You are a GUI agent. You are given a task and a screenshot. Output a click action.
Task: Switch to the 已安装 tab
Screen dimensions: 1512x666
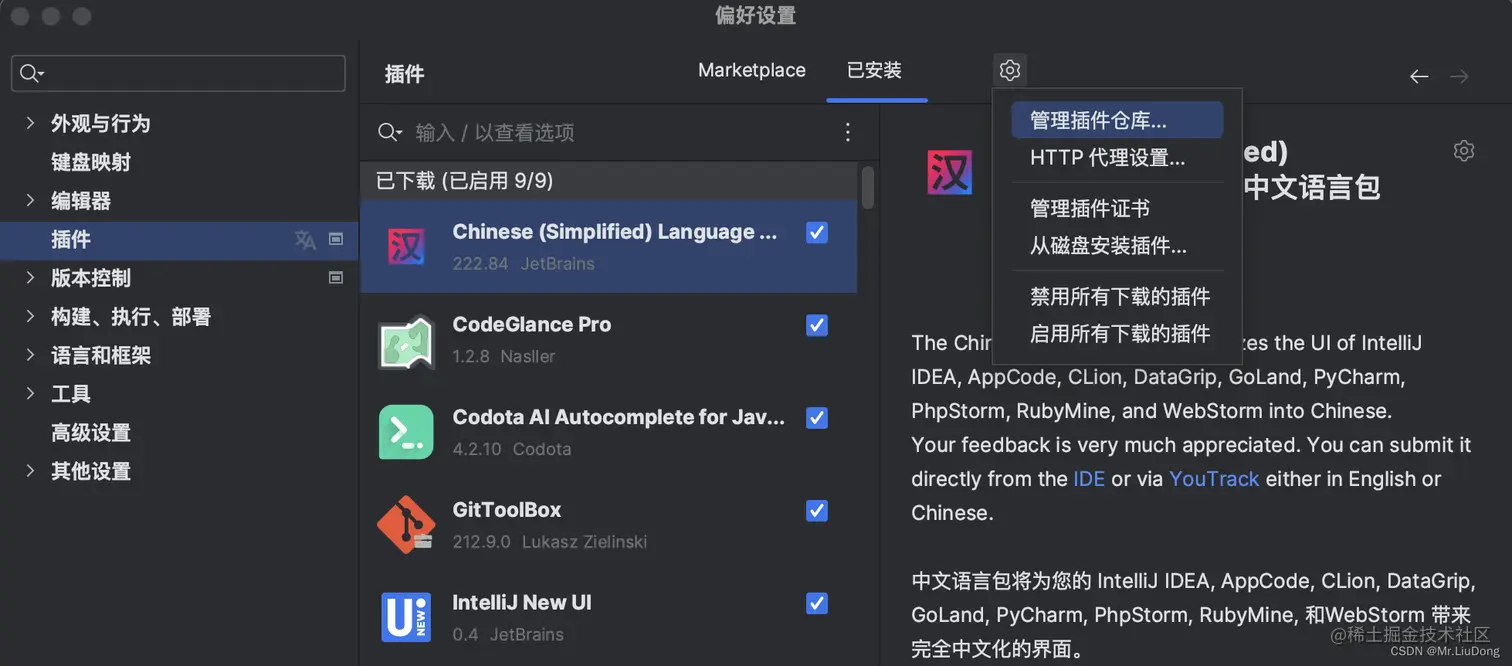pyautogui.click(x=875, y=70)
